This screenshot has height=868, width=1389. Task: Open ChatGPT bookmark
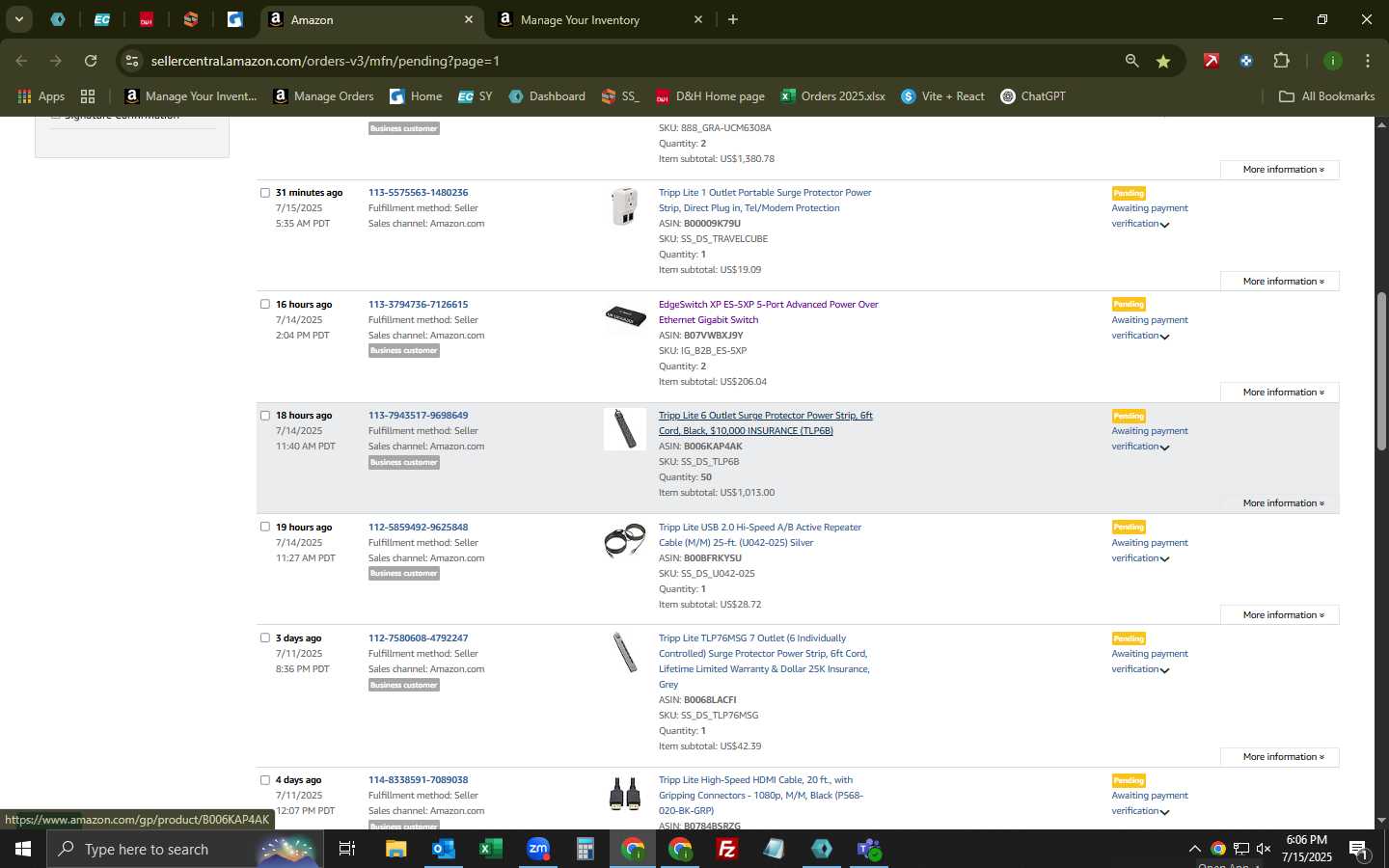coord(1033,96)
